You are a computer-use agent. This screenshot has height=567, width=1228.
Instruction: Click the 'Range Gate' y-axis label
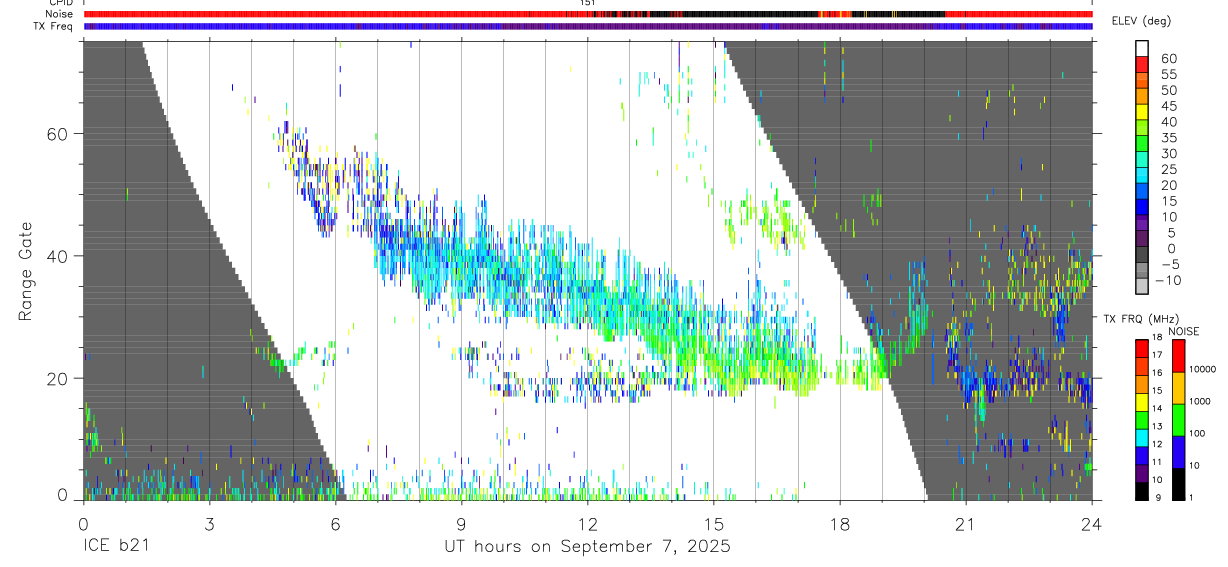pos(27,272)
